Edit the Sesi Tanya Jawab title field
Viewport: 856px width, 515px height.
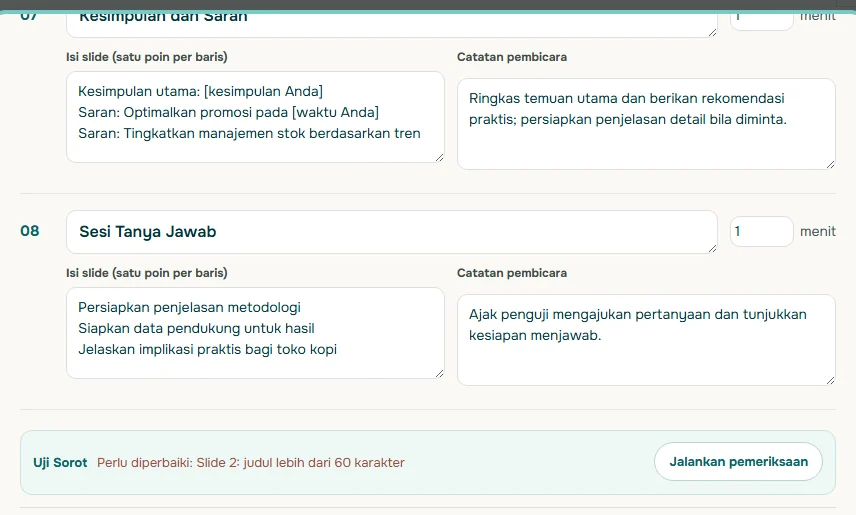(x=391, y=232)
